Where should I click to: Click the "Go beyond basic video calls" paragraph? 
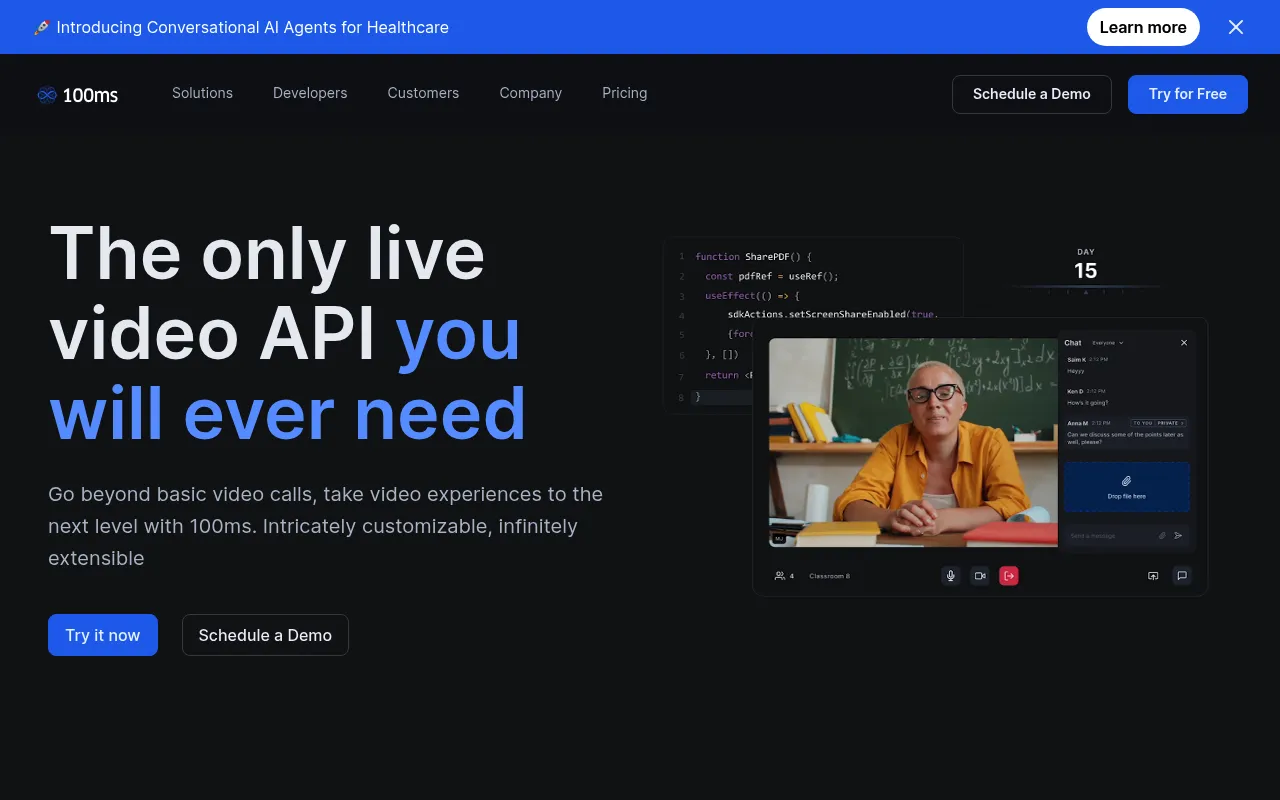pos(326,526)
